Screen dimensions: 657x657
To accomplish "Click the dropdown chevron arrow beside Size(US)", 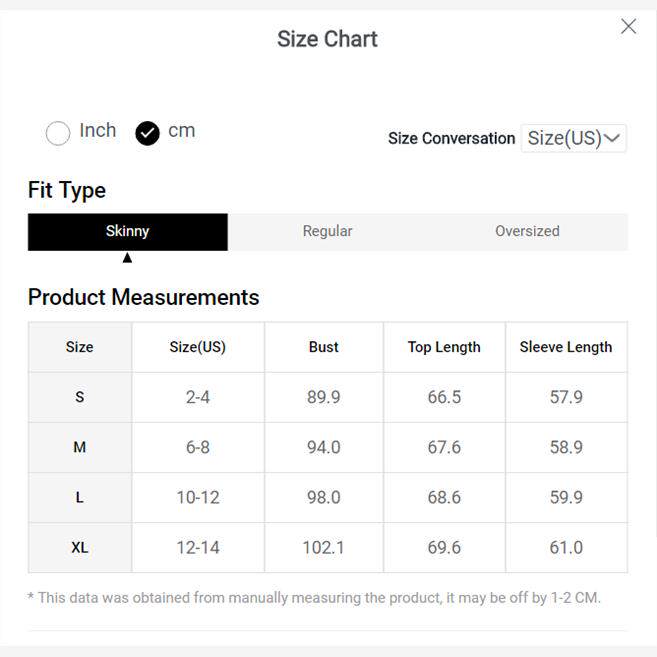I will pos(613,138).
